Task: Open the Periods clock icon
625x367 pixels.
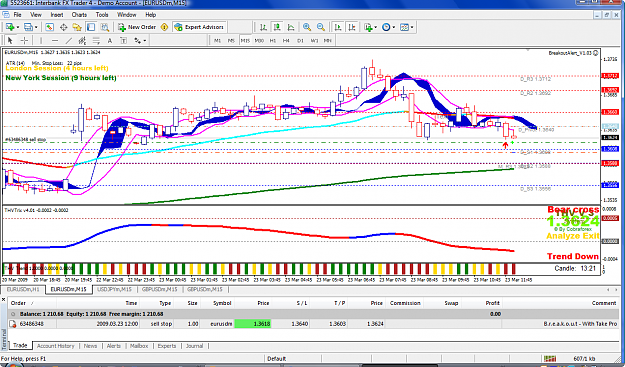Action: (385, 27)
